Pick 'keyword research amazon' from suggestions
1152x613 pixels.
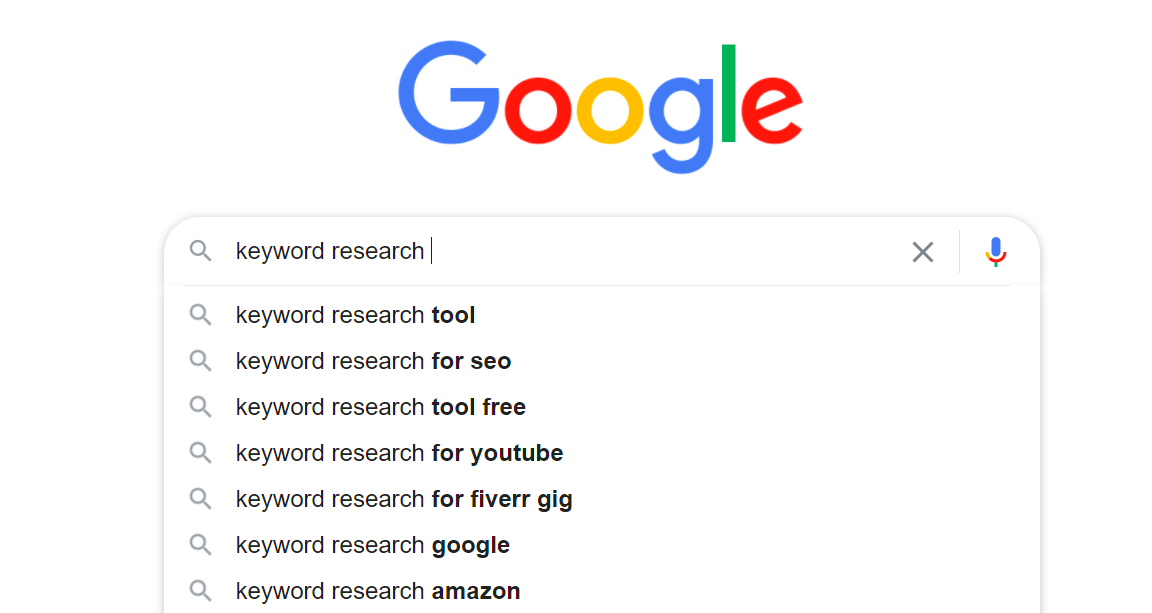coord(377,591)
